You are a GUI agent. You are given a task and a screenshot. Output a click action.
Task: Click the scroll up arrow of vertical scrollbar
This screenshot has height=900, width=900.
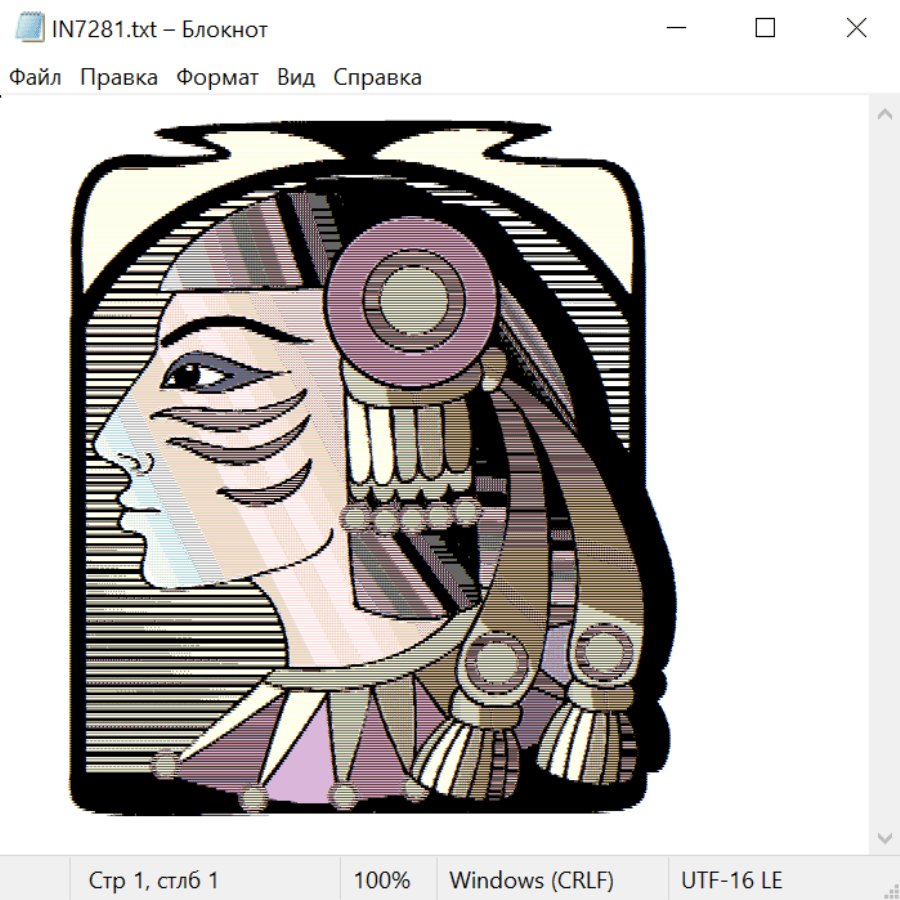[x=884, y=115]
